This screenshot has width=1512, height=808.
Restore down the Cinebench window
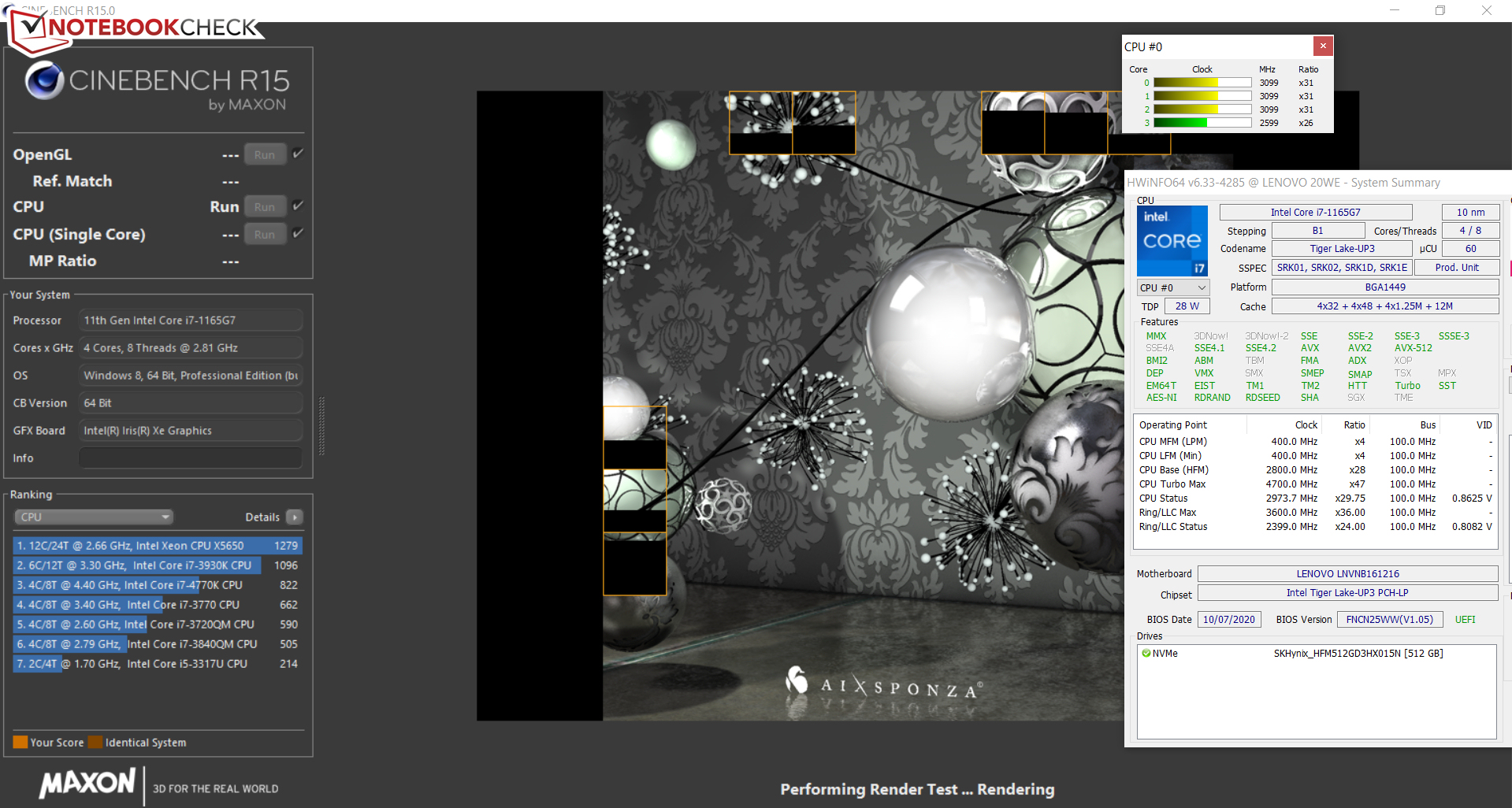pos(1440,10)
